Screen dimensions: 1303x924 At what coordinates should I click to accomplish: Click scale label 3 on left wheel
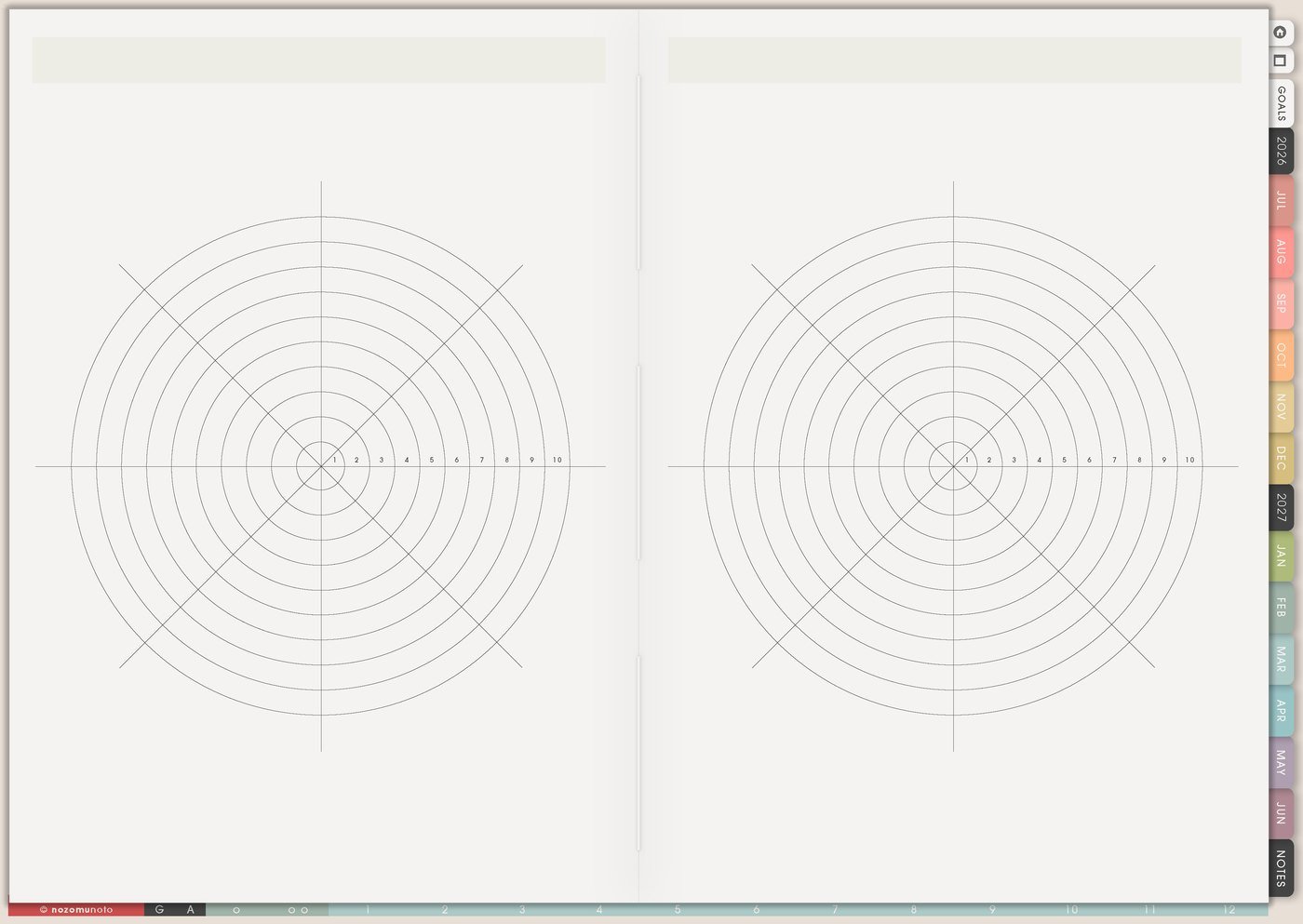click(381, 460)
